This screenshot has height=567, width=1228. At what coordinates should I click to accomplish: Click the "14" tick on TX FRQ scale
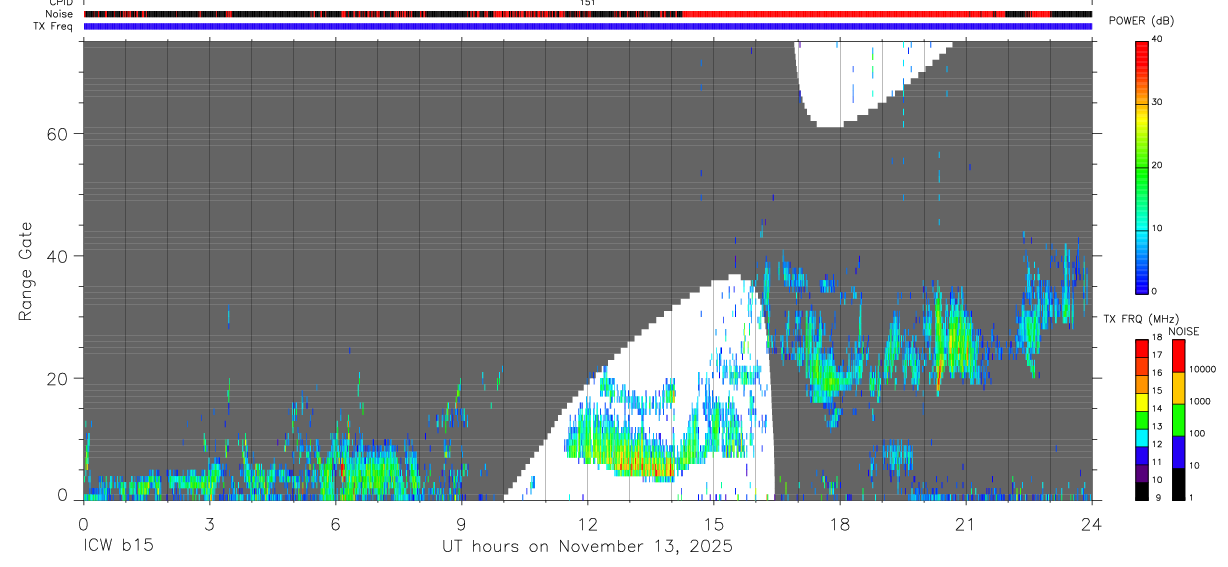[x=1158, y=409]
